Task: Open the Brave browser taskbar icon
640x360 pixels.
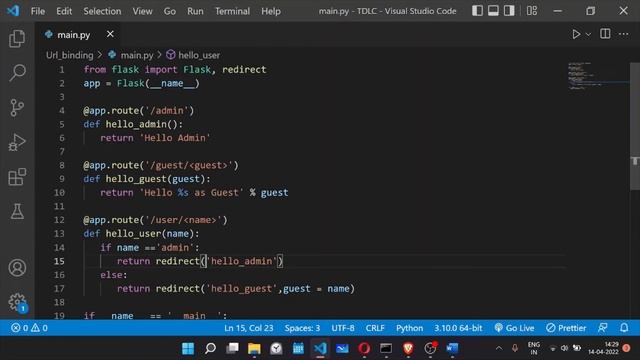Action: 408,348
